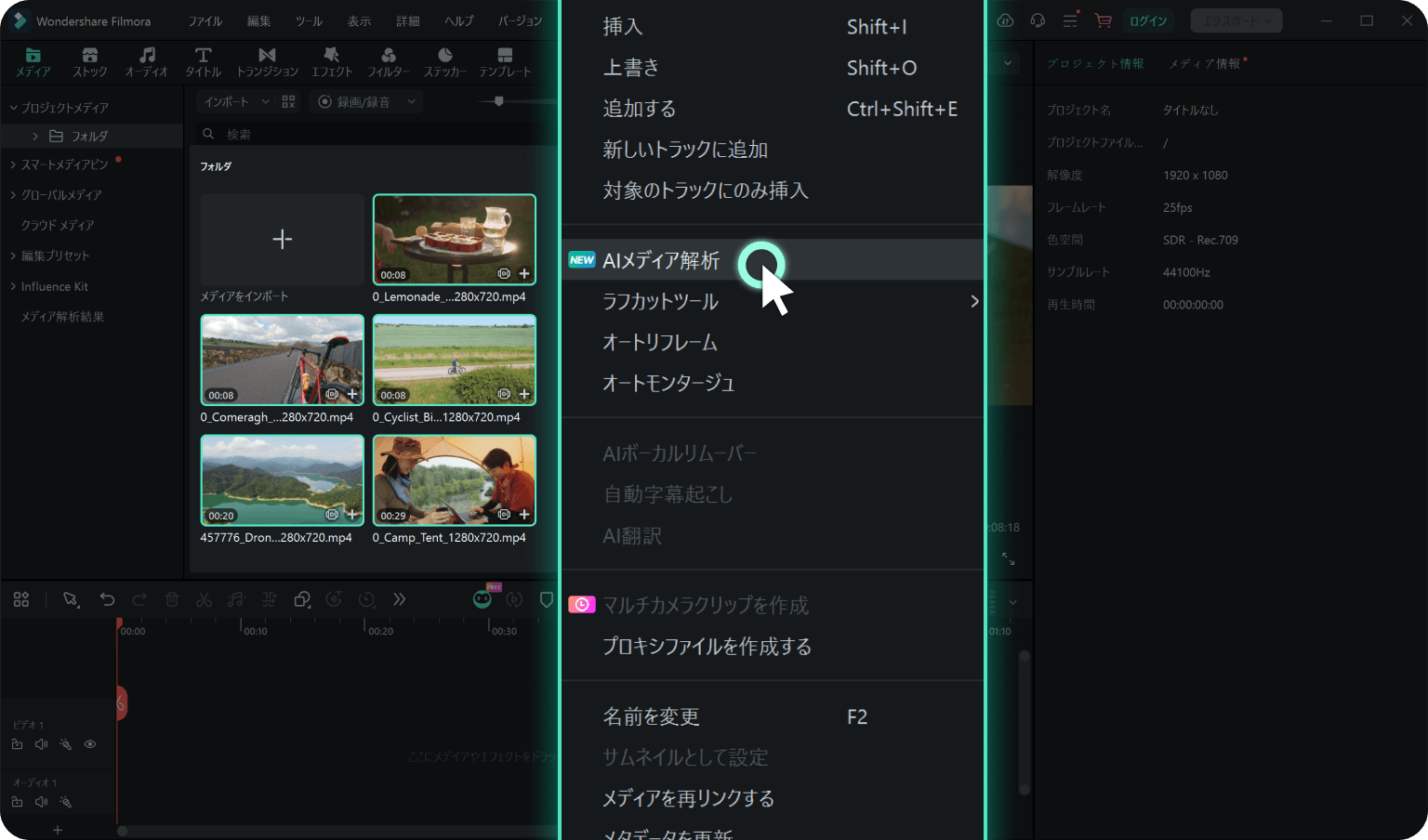
Task: Click the marker shield icon in timeline toolbar
Action: tap(547, 599)
